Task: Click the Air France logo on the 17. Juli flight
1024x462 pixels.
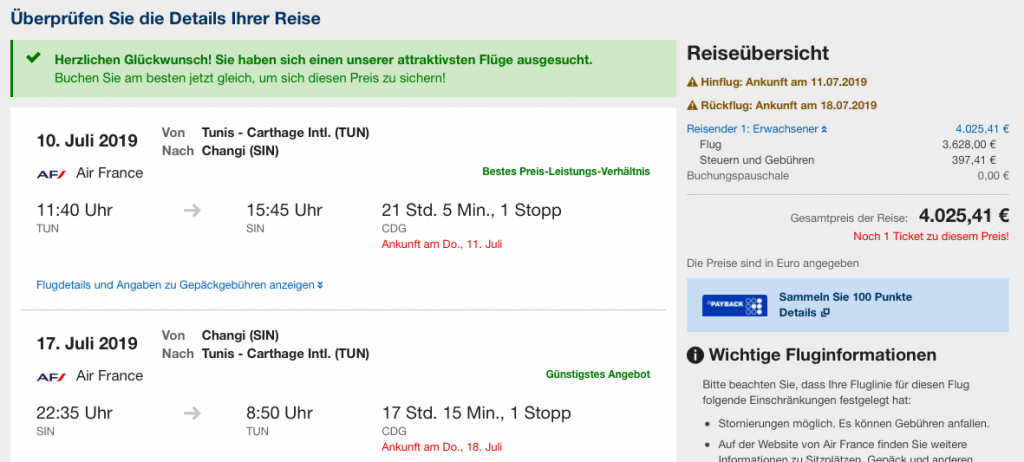Action: click(x=51, y=376)
